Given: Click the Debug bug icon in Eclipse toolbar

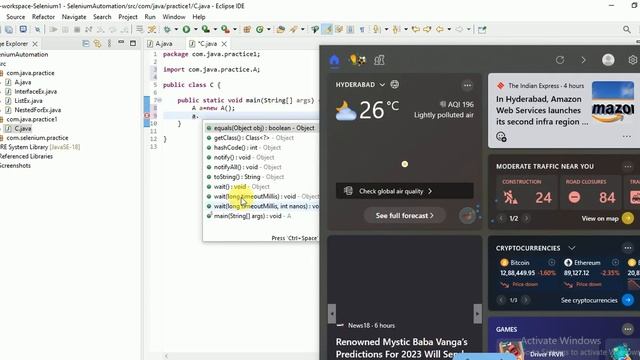Looking at the screenshot, I should pyautogui.click(x=167, y=29).
